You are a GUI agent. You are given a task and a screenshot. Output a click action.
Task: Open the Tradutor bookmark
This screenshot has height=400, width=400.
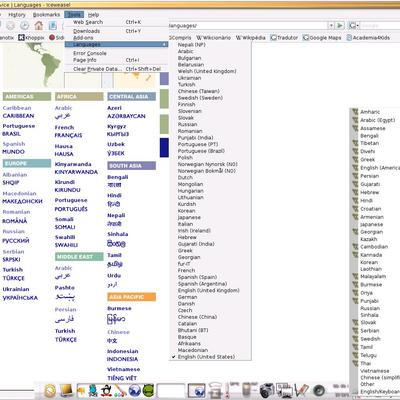point(284,38)
